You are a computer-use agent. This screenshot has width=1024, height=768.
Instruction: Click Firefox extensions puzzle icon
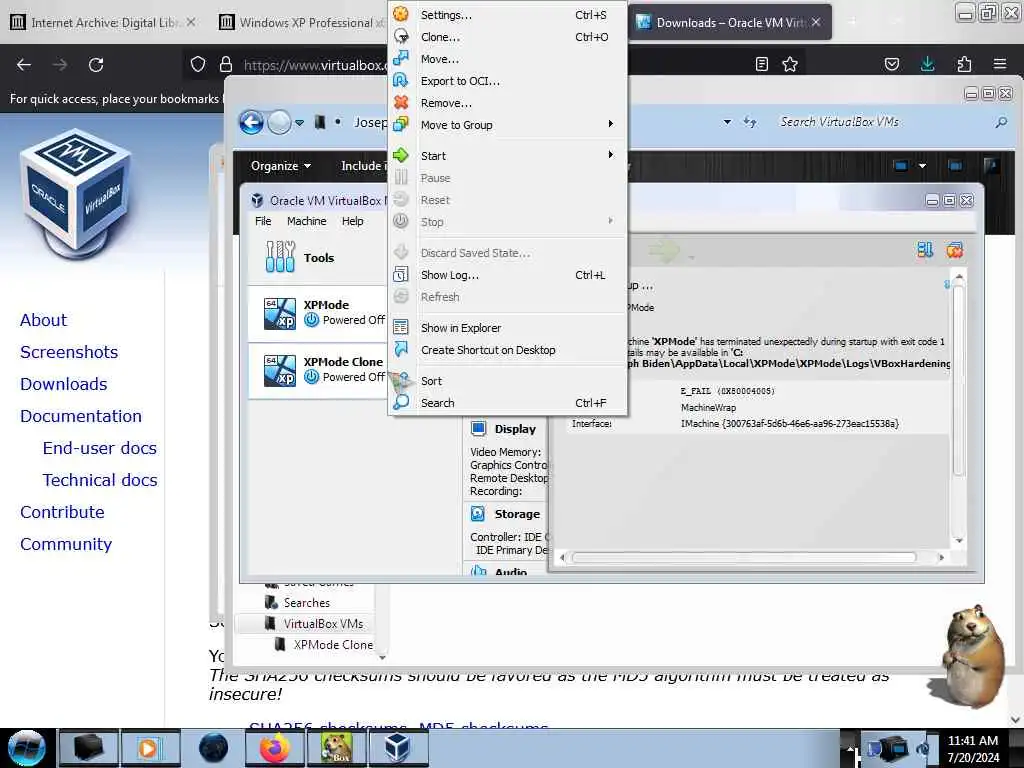(x=964, y=64)
